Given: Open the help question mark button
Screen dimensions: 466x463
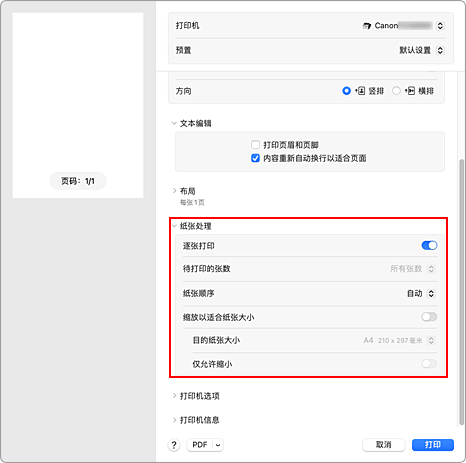Looking at the screenshot, I should click(x=174, y=445).
